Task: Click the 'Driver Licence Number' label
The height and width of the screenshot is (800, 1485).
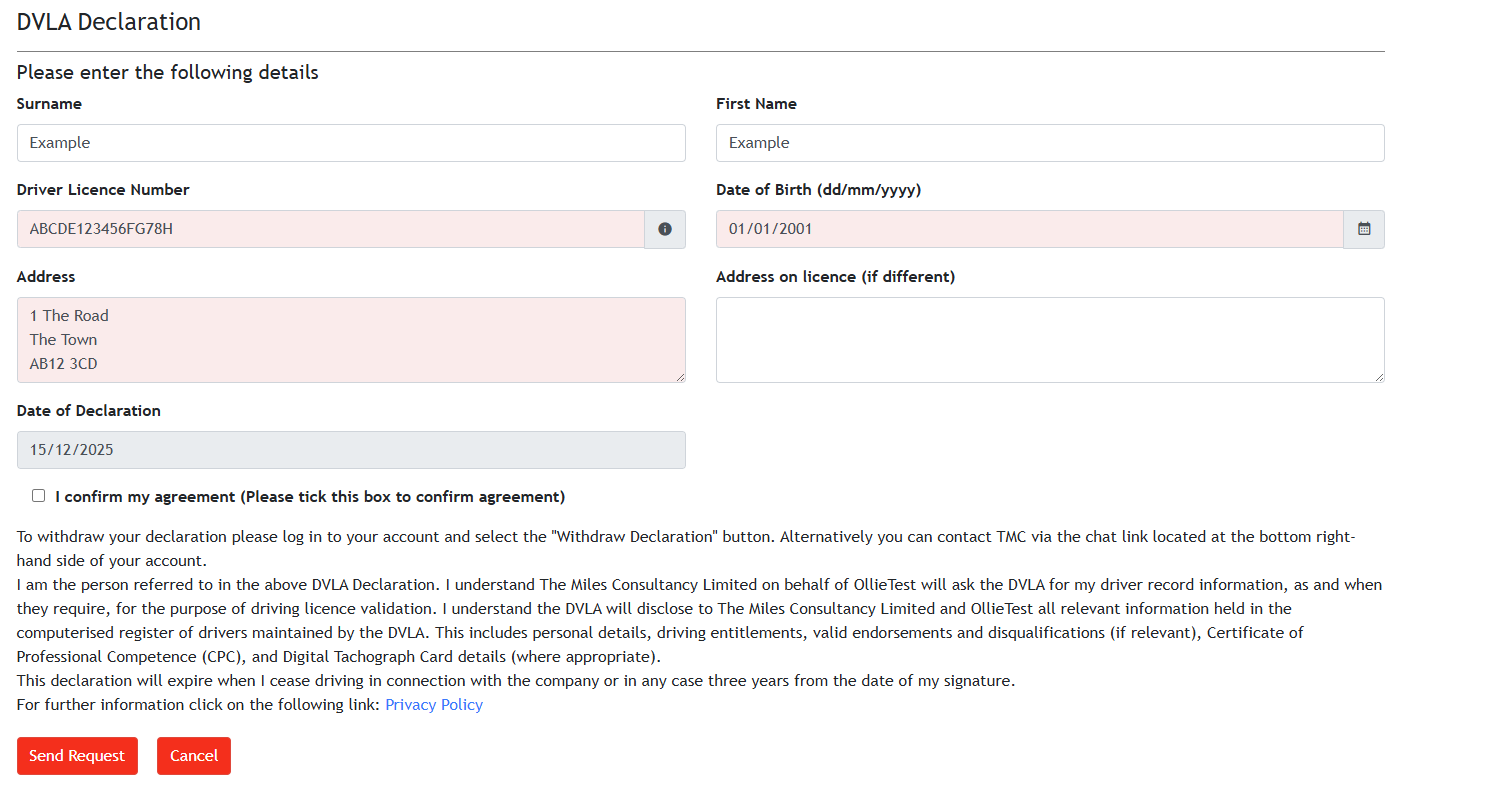Action: click(103, 190)
